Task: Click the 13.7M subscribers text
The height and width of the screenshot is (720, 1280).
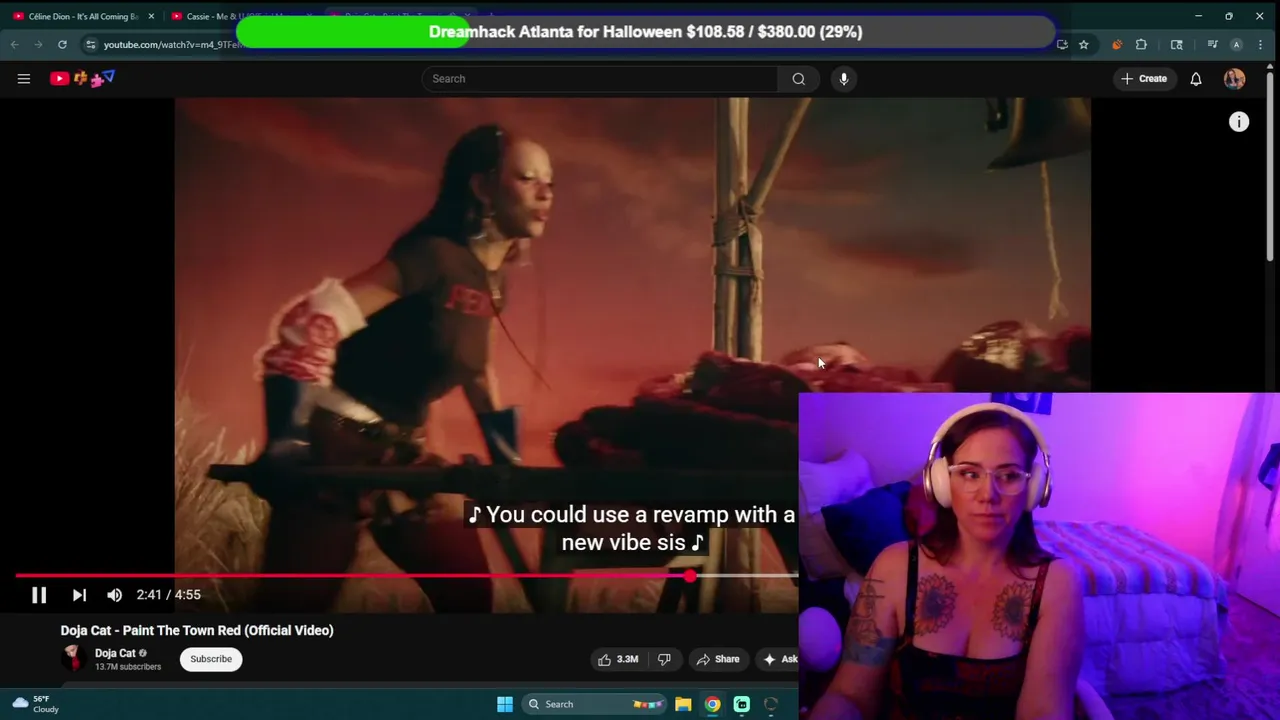Action: 128,667
